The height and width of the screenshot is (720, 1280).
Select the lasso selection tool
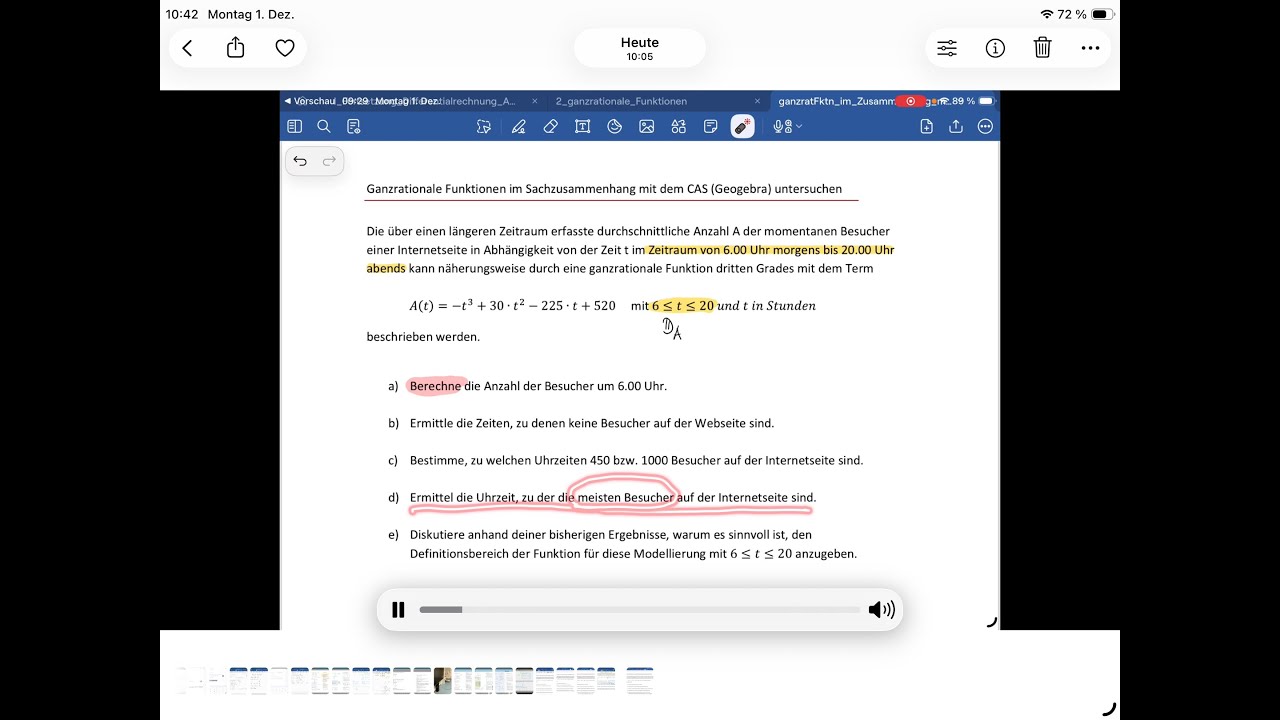coord(484,126)
